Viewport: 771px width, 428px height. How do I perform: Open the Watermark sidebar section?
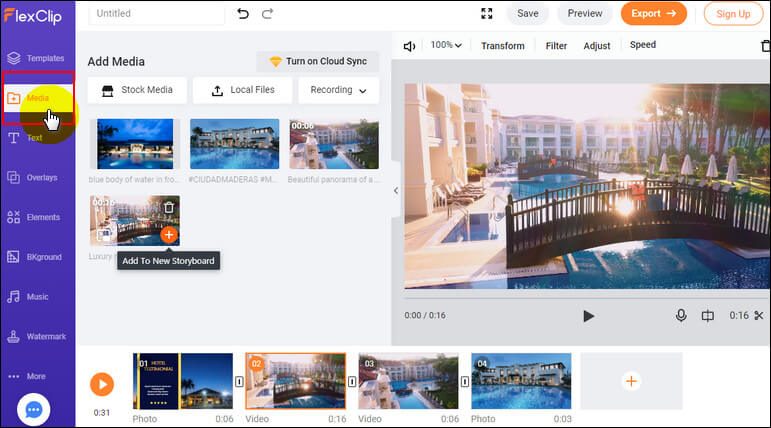coord(37,336)
